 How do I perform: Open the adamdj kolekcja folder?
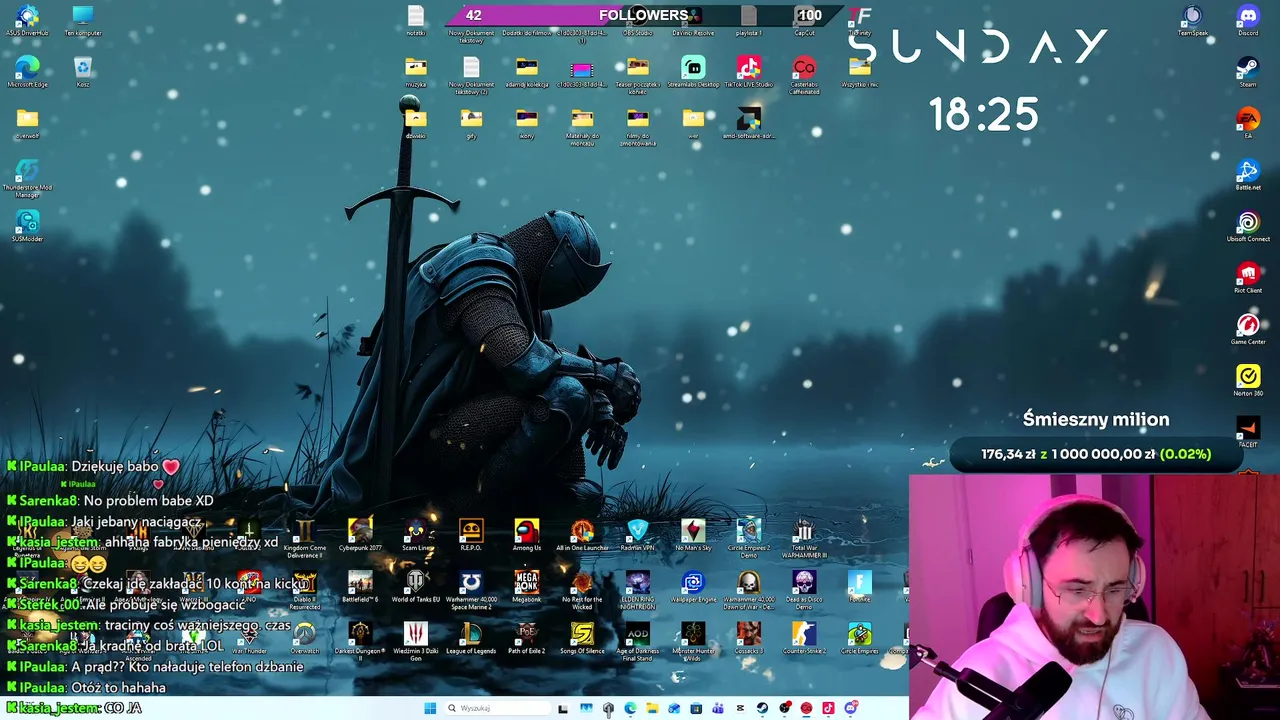coord(527,72)
